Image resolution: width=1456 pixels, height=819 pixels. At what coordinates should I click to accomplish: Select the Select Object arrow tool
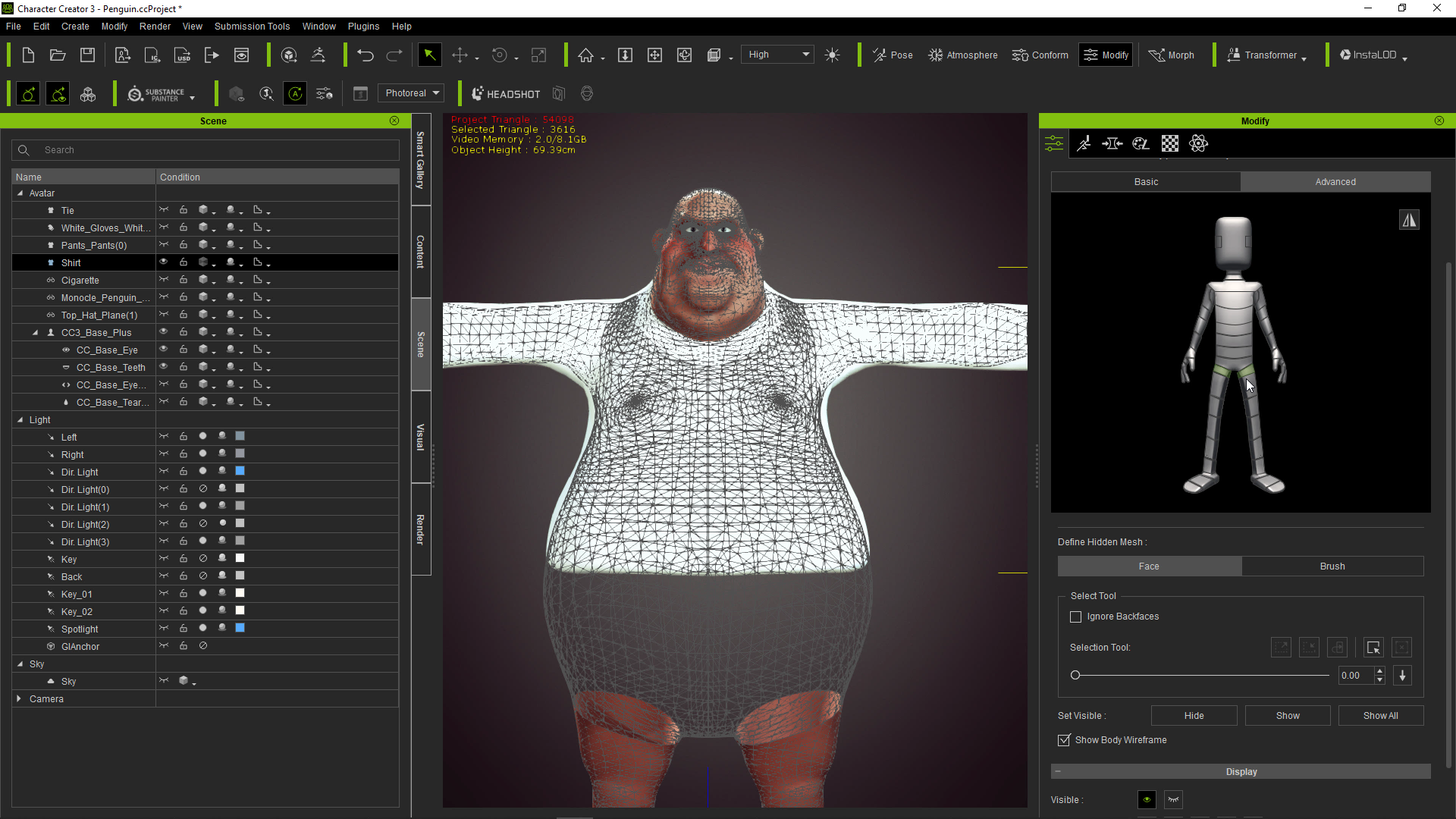click(429, 55)
